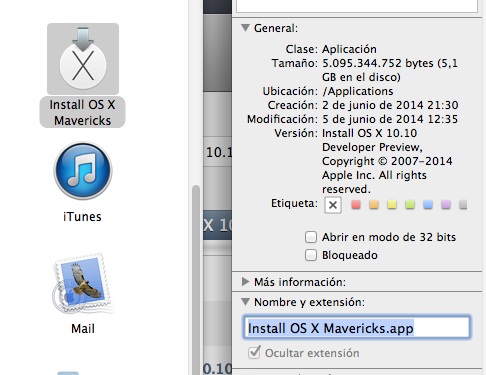Expand the Más información section

[x=246, y=282]
